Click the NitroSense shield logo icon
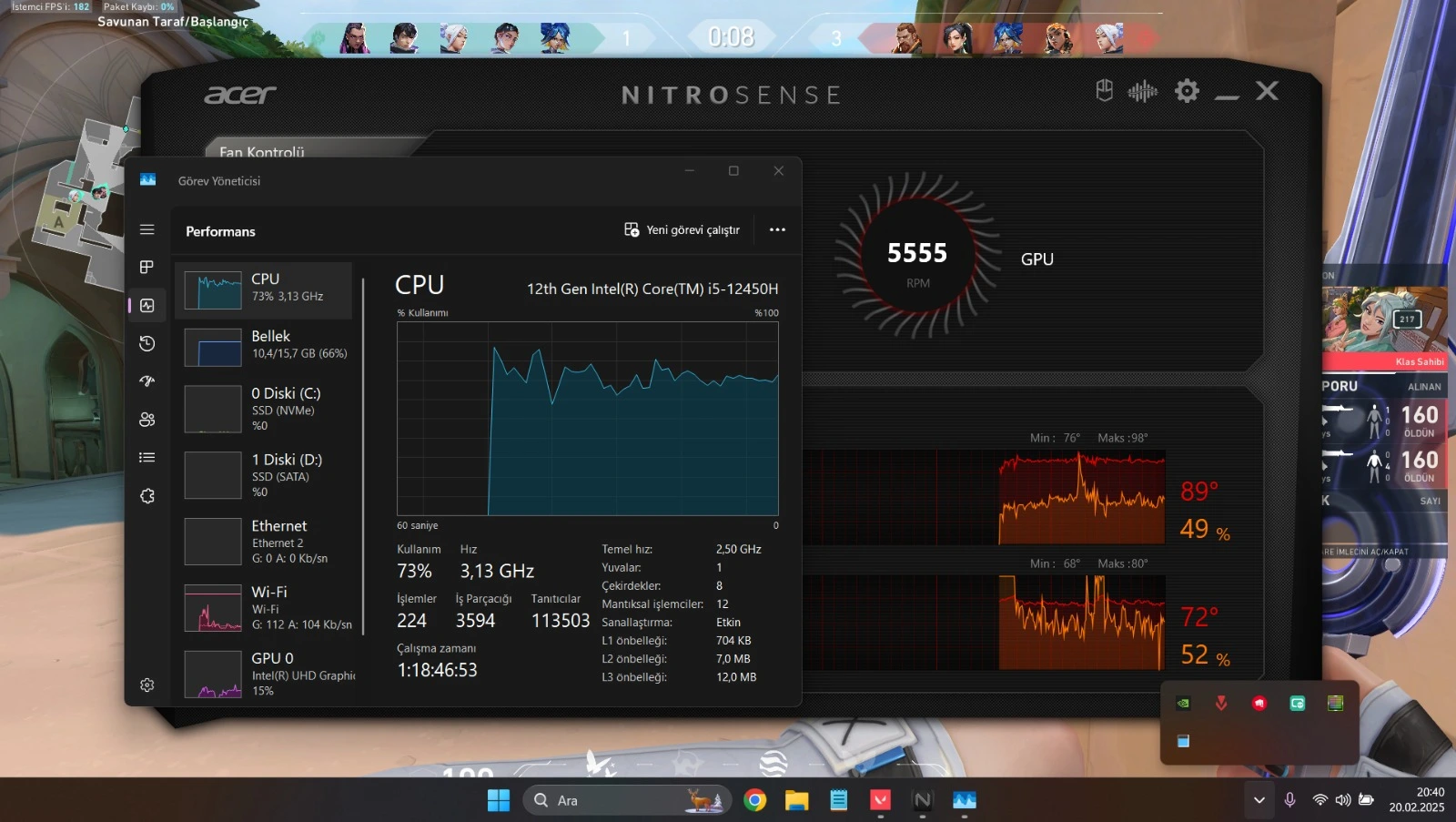This screenshot has width=1456, height=822. tap(1105, 90)
